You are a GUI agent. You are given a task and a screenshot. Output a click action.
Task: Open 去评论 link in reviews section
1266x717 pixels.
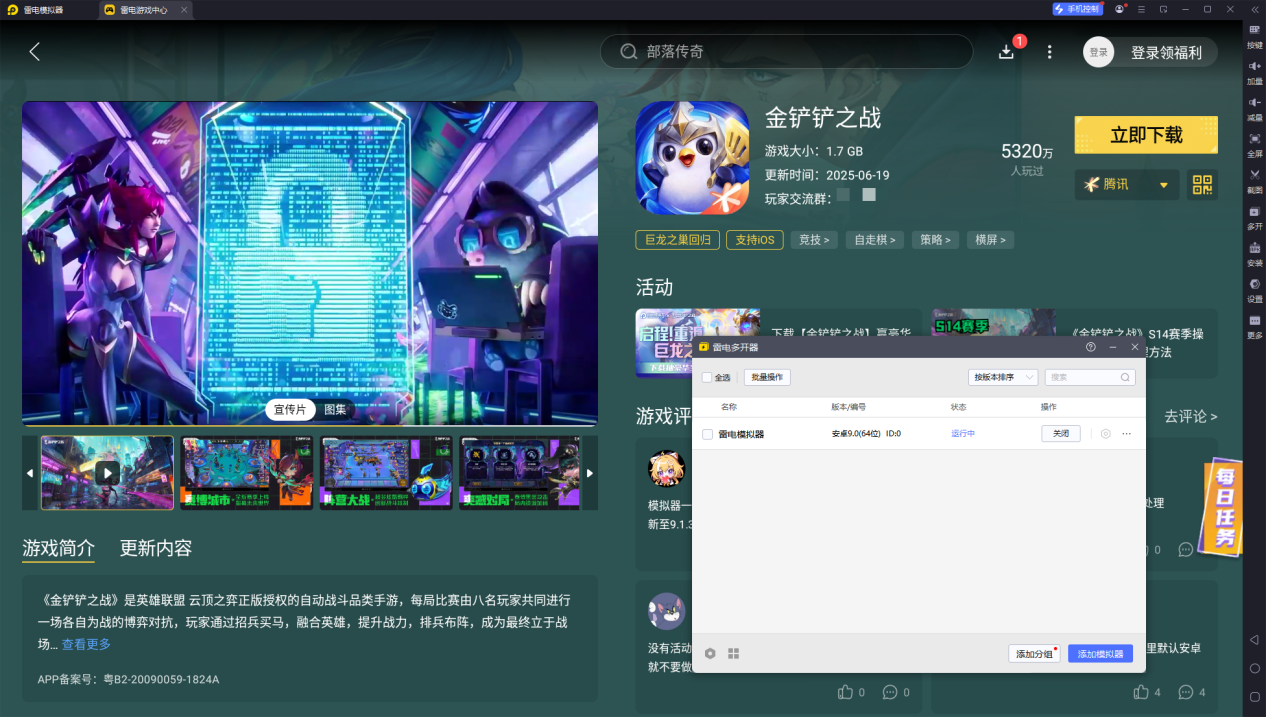tap(1191, 416)
